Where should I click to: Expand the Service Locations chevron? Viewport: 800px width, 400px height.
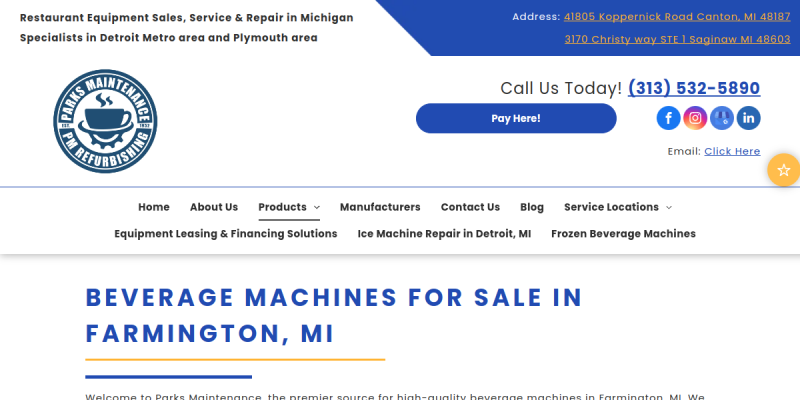click(669, 207)
